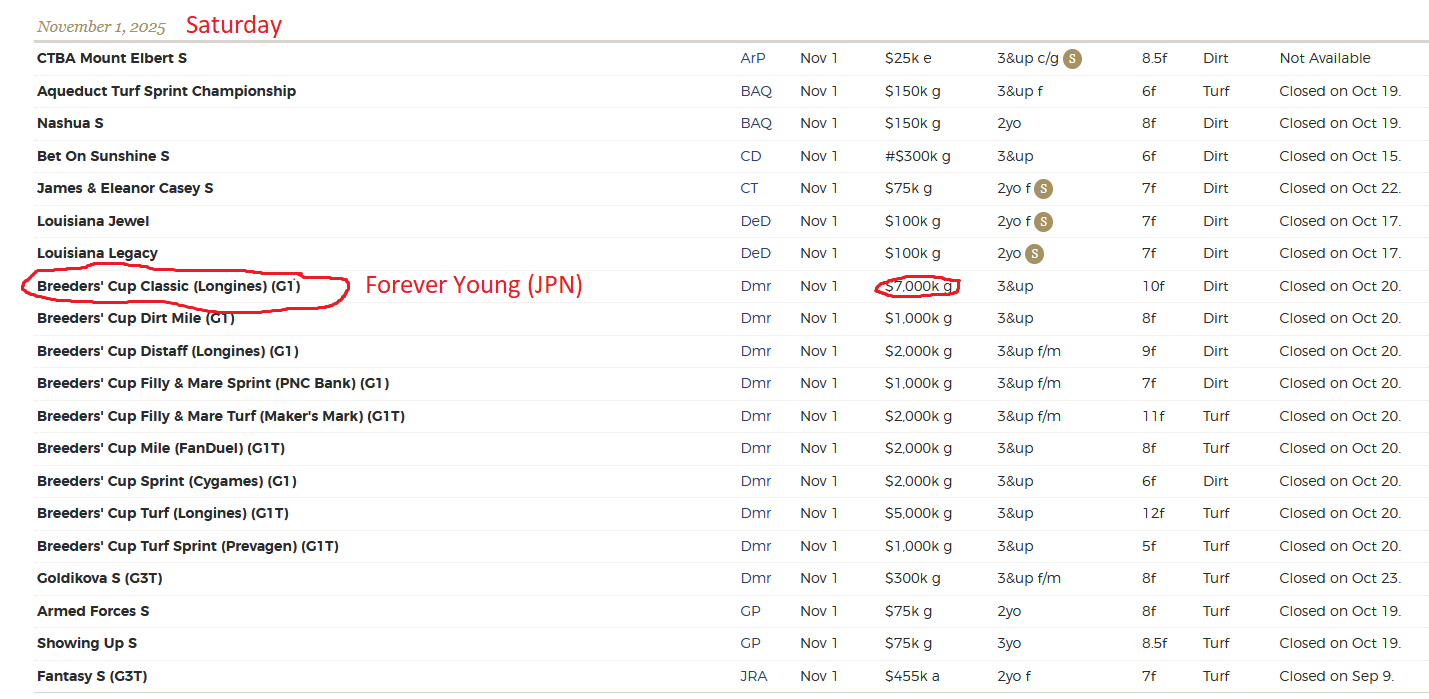Click Dmr track in Breeders' Cup Distaff row
This screenshot has height=699, width=1429.
coord(756,351)
